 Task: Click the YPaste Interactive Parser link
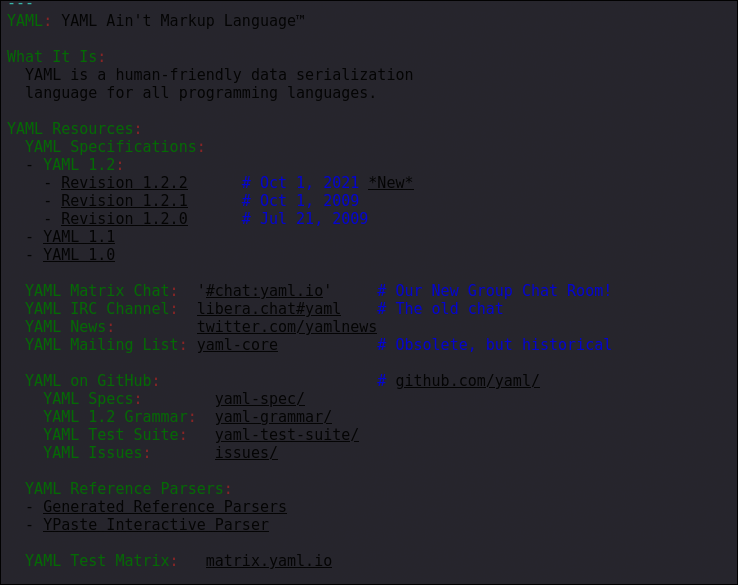point(156,525)
